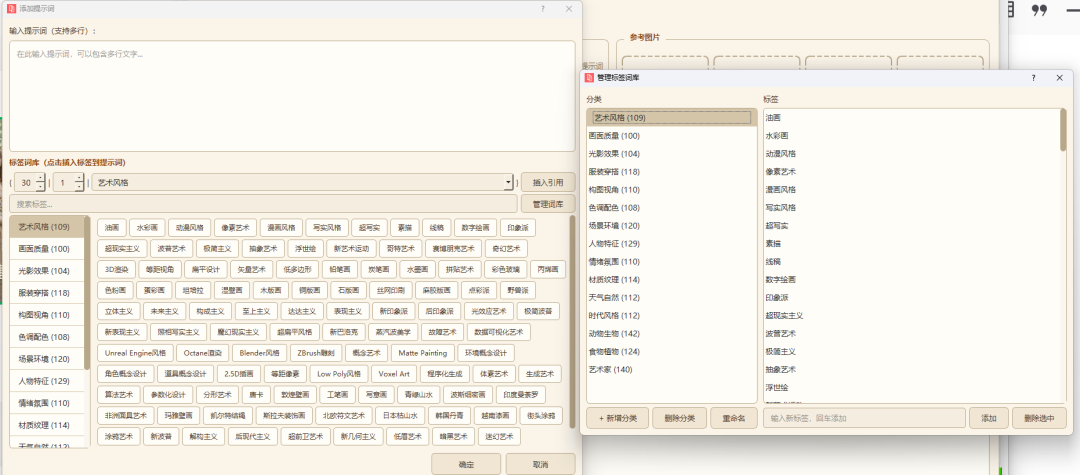The width and height of the screenshot is (1080, 475).
Task: Choose 艺术家 (140) in 管理标签词库 list
Action: [x=672, y=369]
